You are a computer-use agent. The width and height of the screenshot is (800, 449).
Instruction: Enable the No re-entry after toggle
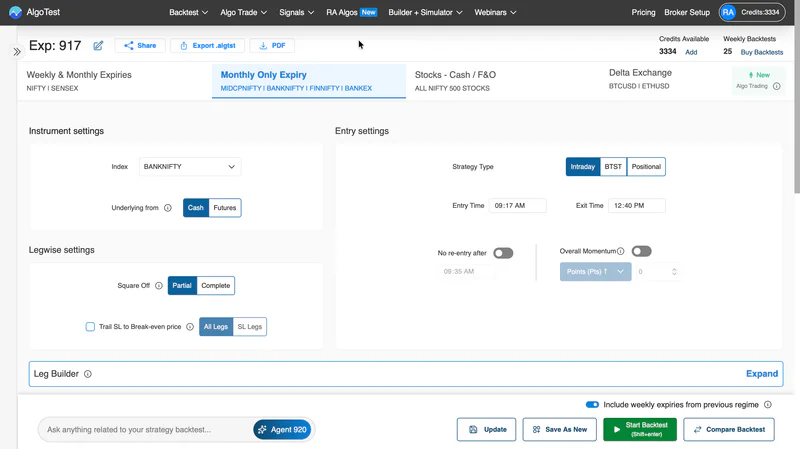[503, 253]
